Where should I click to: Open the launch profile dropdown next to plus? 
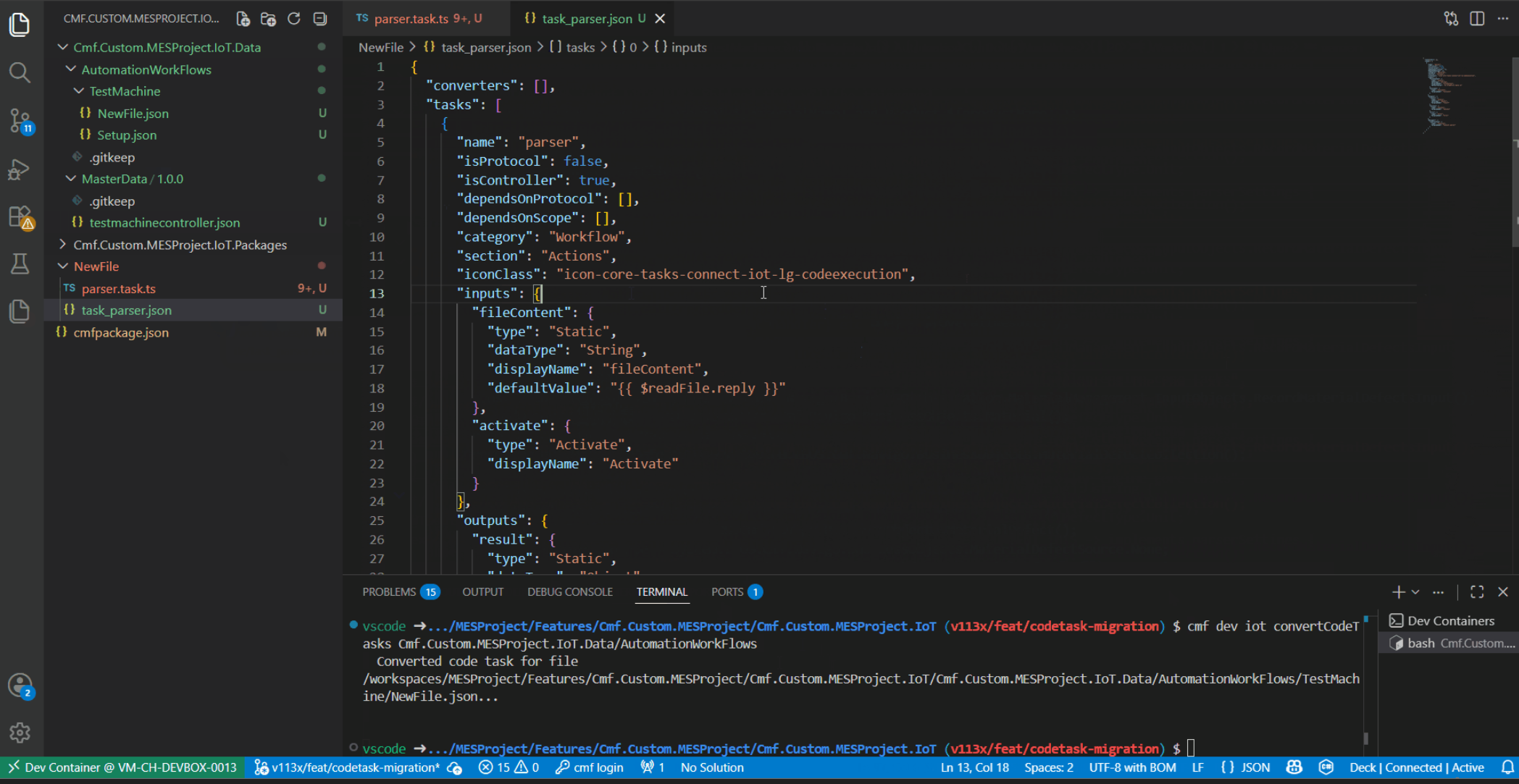coord(1415,592)
